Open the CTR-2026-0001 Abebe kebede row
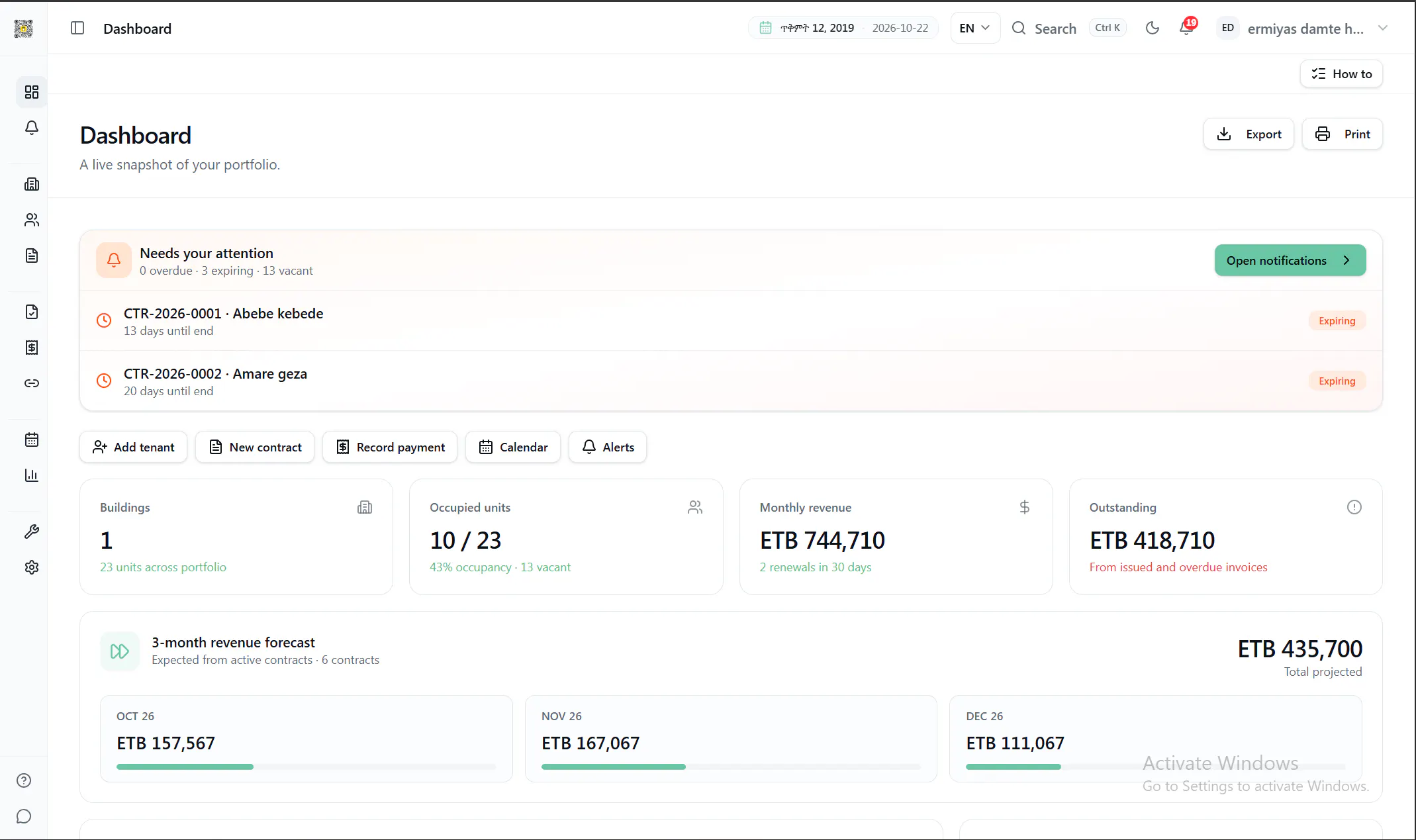Screen dimensions: 1416x840 pos(731,321)
